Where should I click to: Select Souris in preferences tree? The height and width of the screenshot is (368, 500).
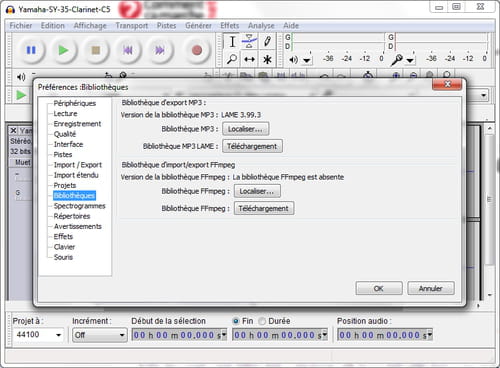coord(63,257)
